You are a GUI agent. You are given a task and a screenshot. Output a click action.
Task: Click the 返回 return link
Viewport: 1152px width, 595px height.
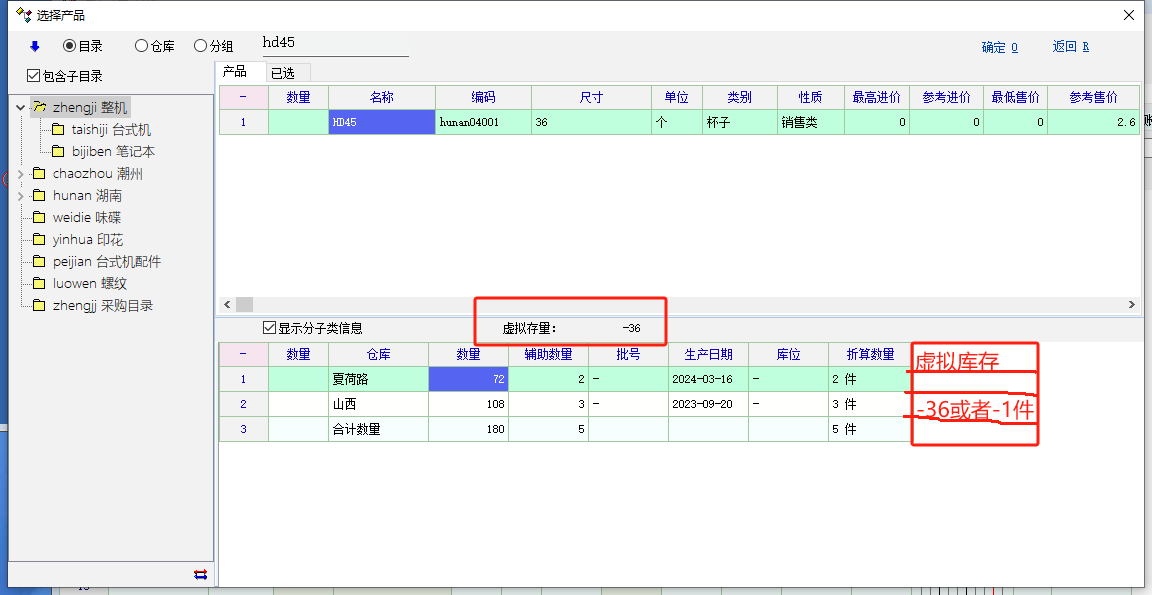point(1070,47)
